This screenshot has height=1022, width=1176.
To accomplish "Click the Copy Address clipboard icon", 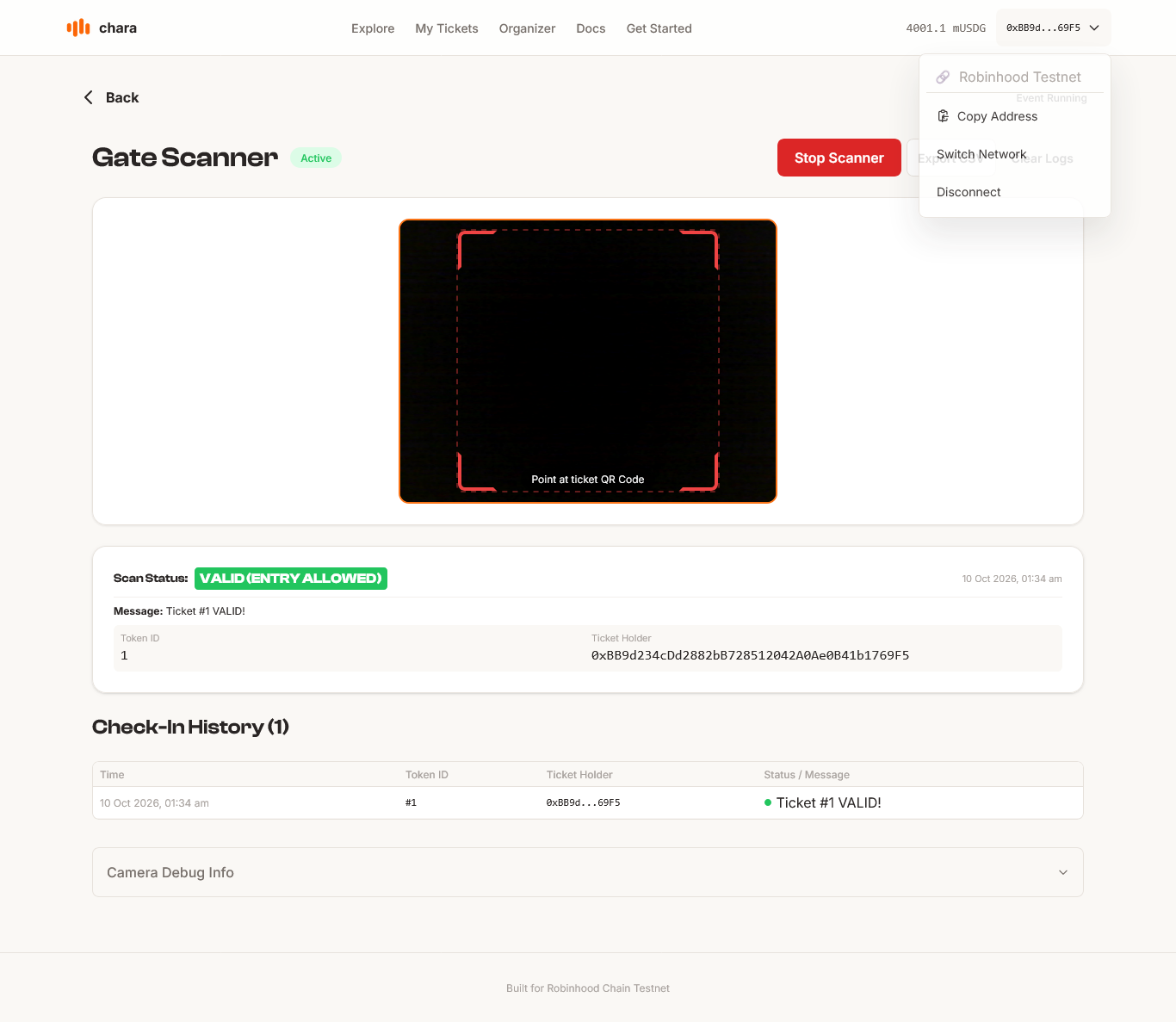I will tap(943, 116).
